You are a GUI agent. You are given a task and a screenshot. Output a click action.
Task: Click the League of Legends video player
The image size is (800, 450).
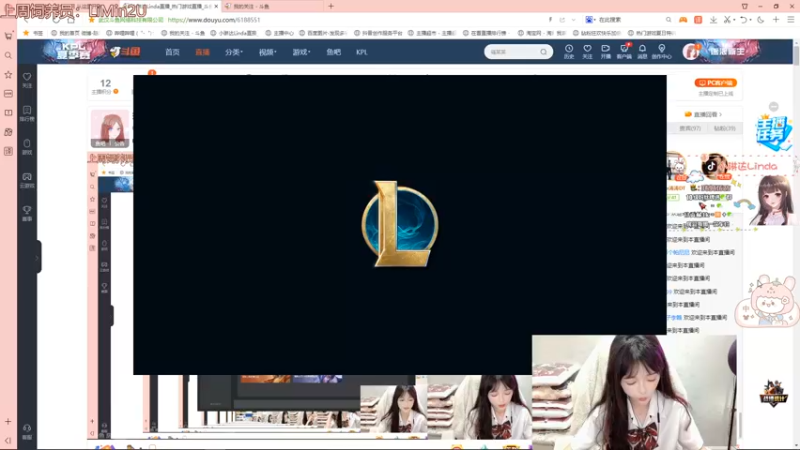point(399,224)
